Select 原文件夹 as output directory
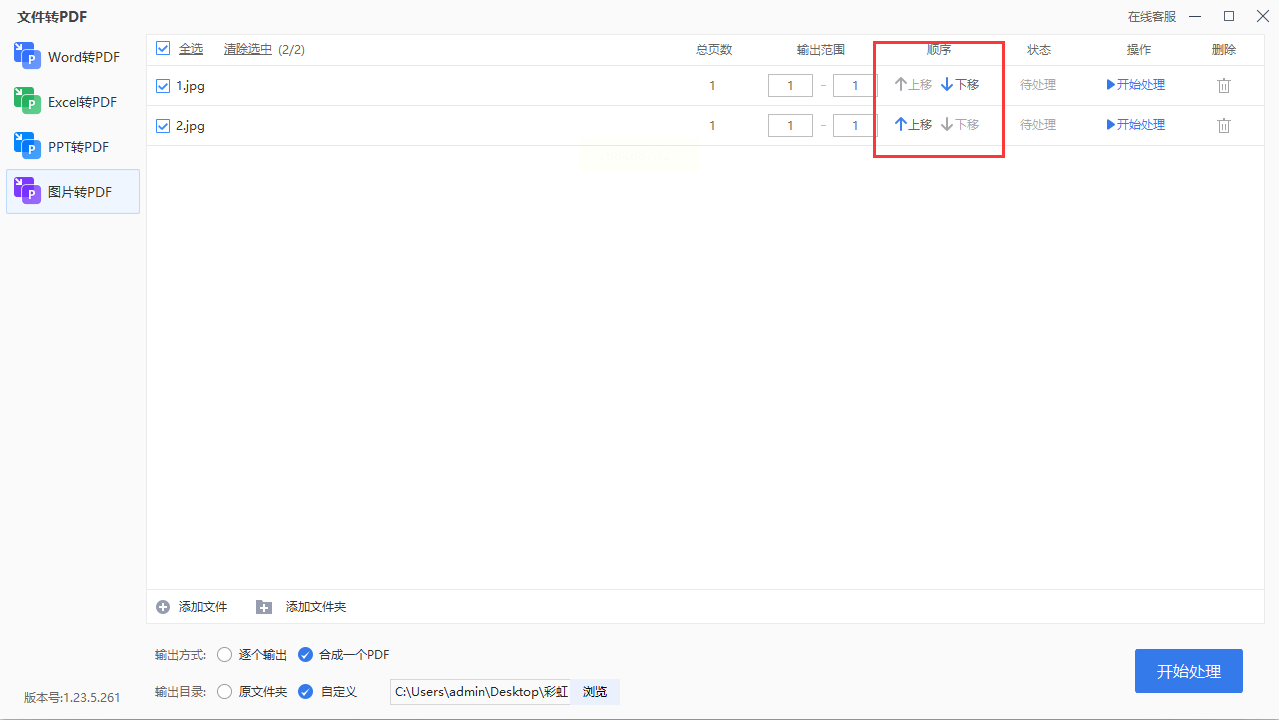This screenshot has height=720, width=1279. (224, 691)
